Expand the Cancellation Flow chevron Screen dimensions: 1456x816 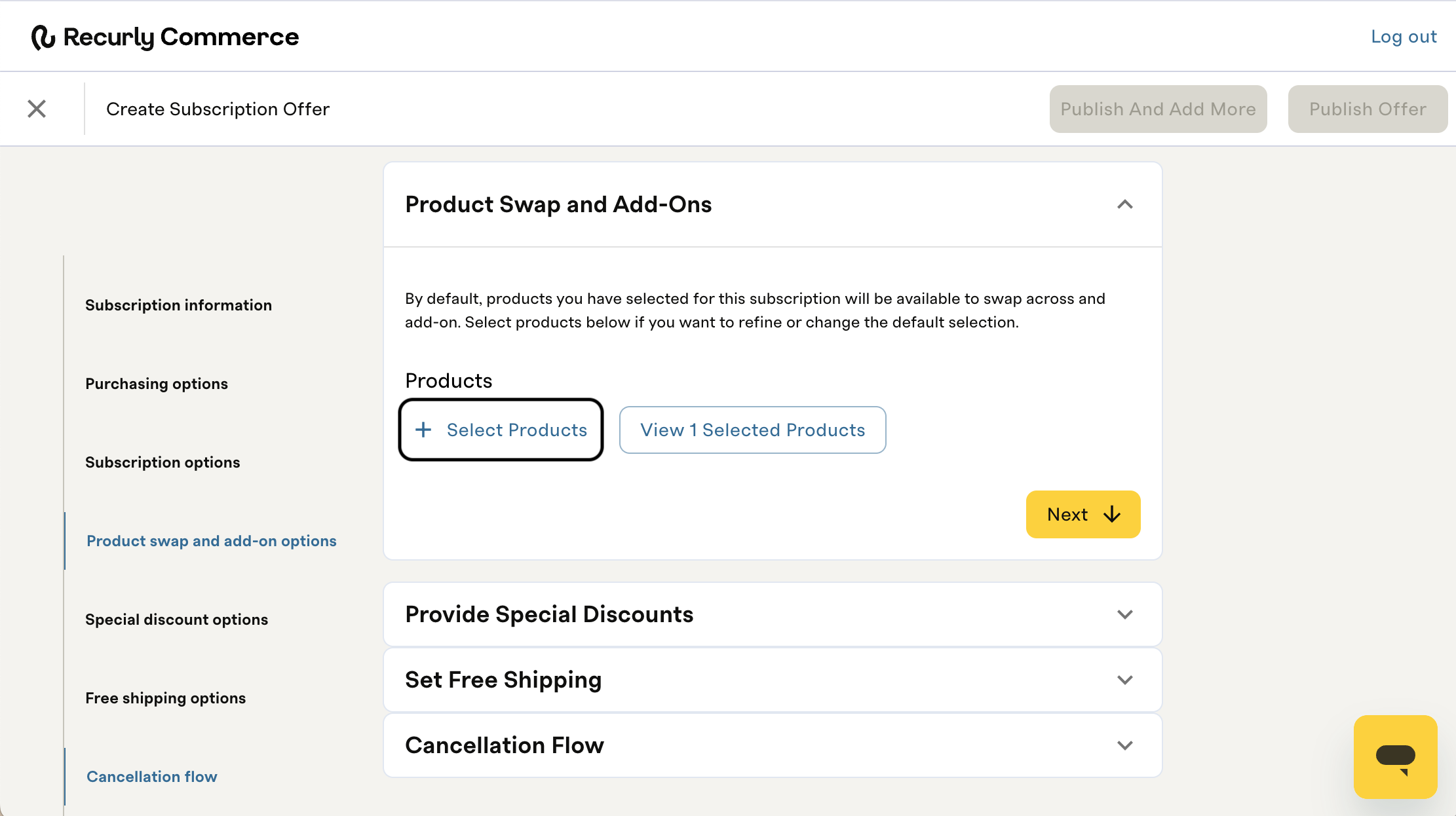(x=1125, y=745)
